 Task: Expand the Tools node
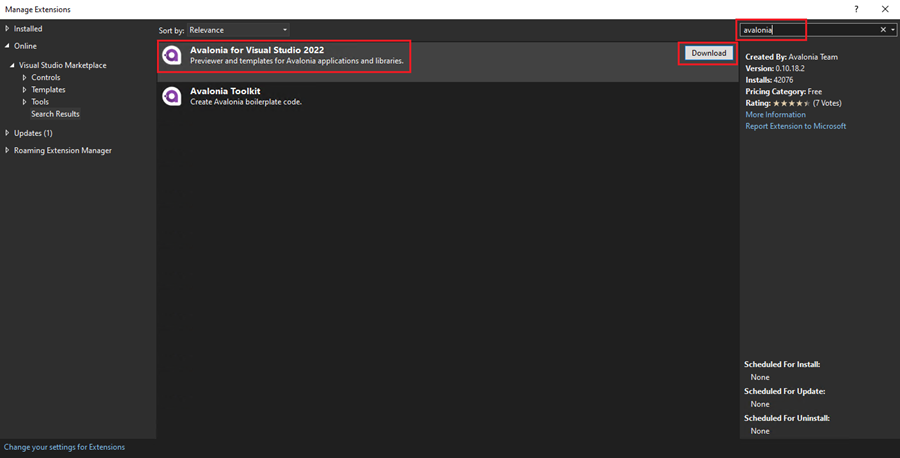point(24,102)
